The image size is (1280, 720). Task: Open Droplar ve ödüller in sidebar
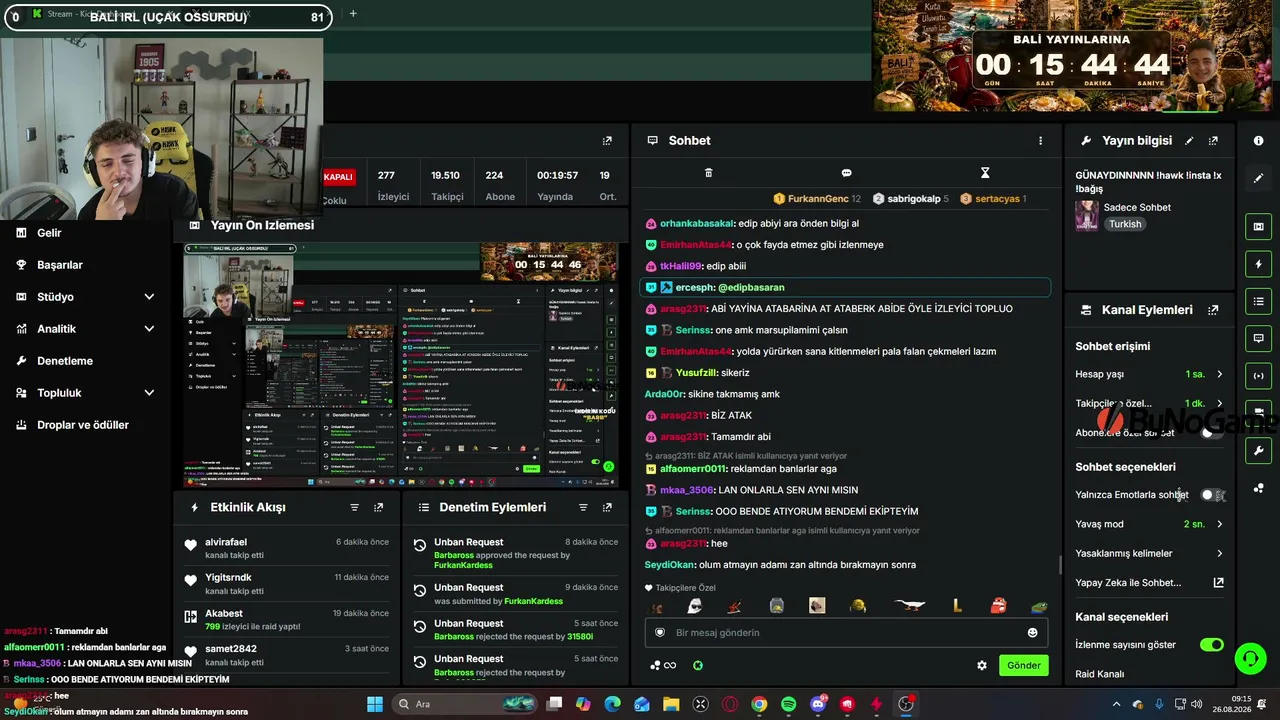click(83, 425)
